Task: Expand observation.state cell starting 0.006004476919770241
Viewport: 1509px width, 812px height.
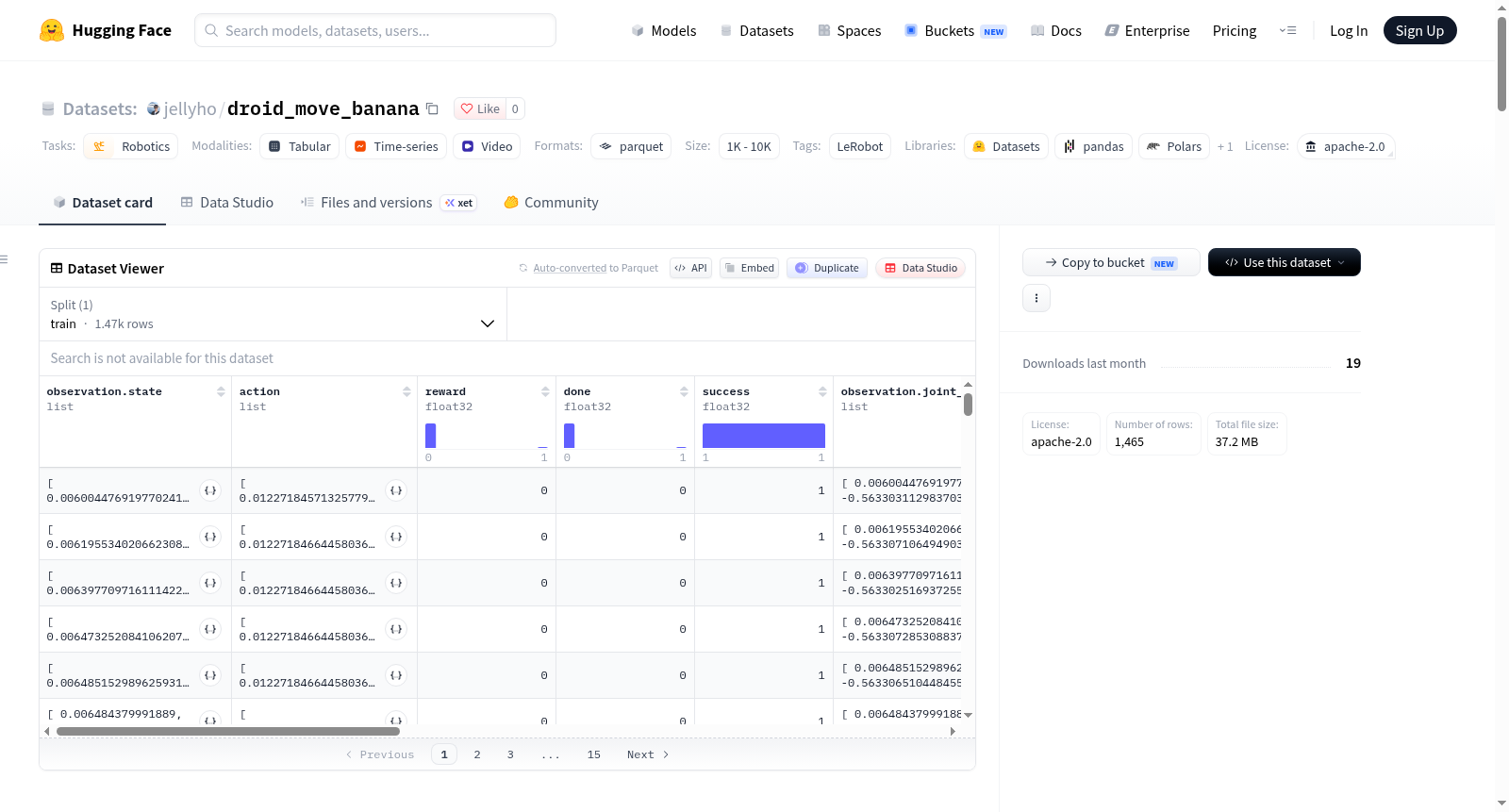Action: pos(210,490)
